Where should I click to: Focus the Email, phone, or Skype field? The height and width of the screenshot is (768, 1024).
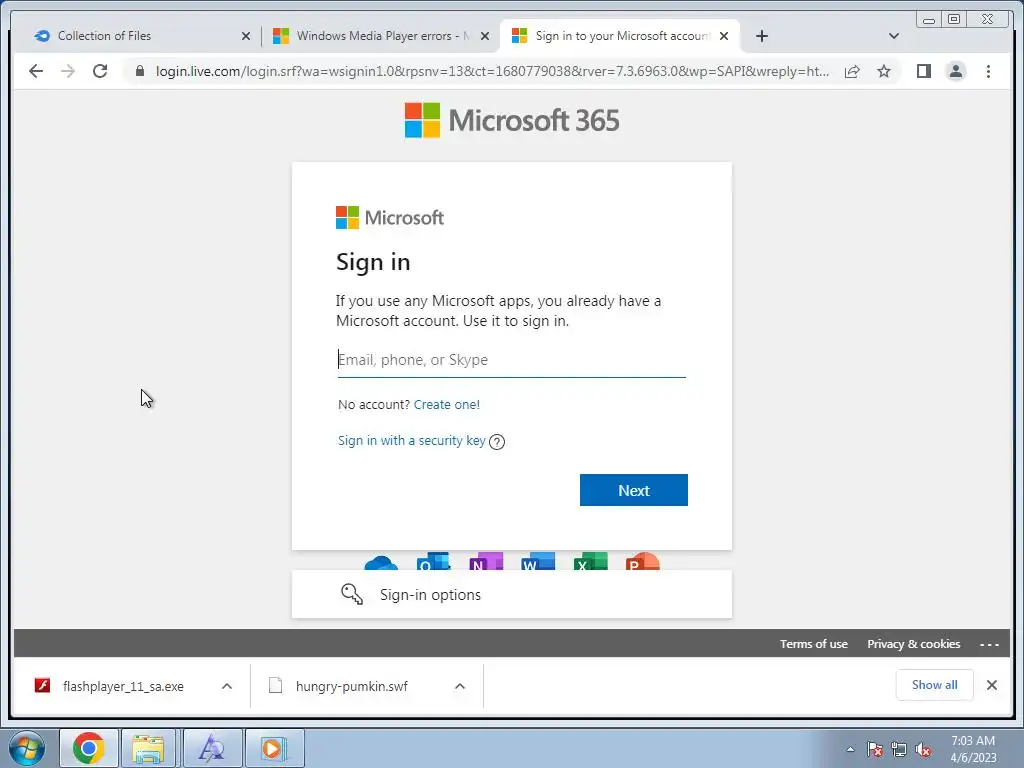click(x=511, y=360)
